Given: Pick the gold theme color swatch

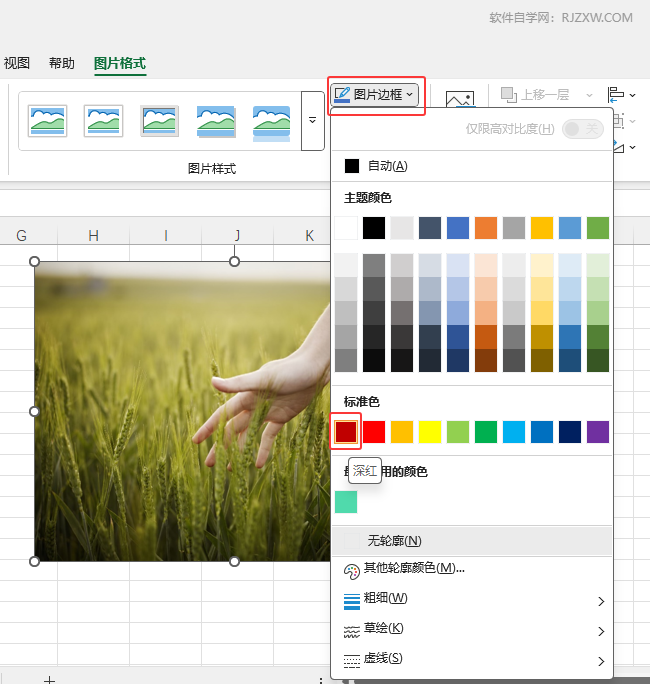Looking at the screenshot, I should (x=542, y=228).
